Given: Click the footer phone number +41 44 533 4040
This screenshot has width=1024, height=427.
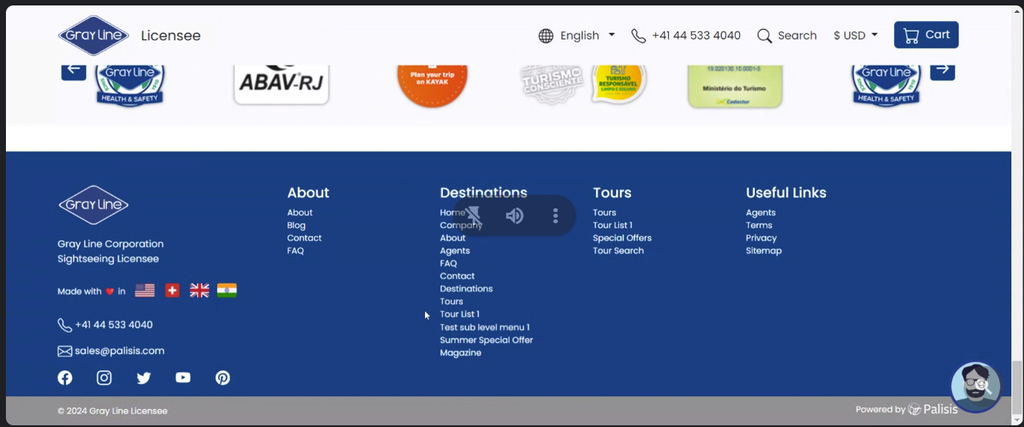Looking at the screenshot, I should click(114, 325).
